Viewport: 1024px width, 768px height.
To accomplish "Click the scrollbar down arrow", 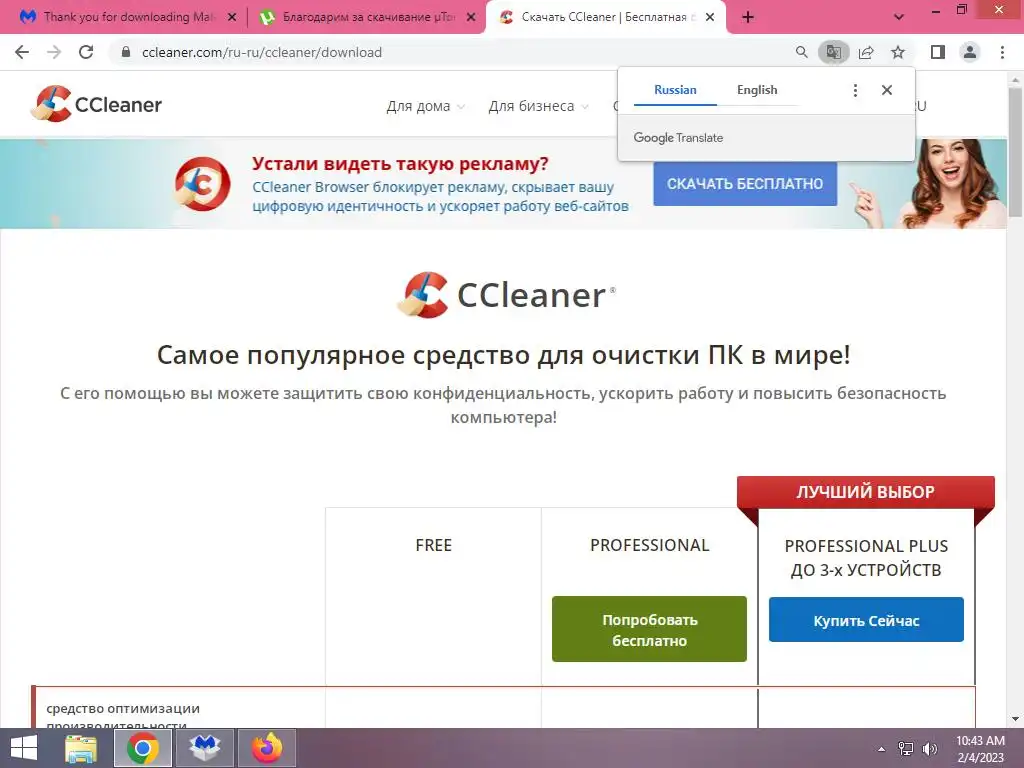I will [x=1015, y=719].
